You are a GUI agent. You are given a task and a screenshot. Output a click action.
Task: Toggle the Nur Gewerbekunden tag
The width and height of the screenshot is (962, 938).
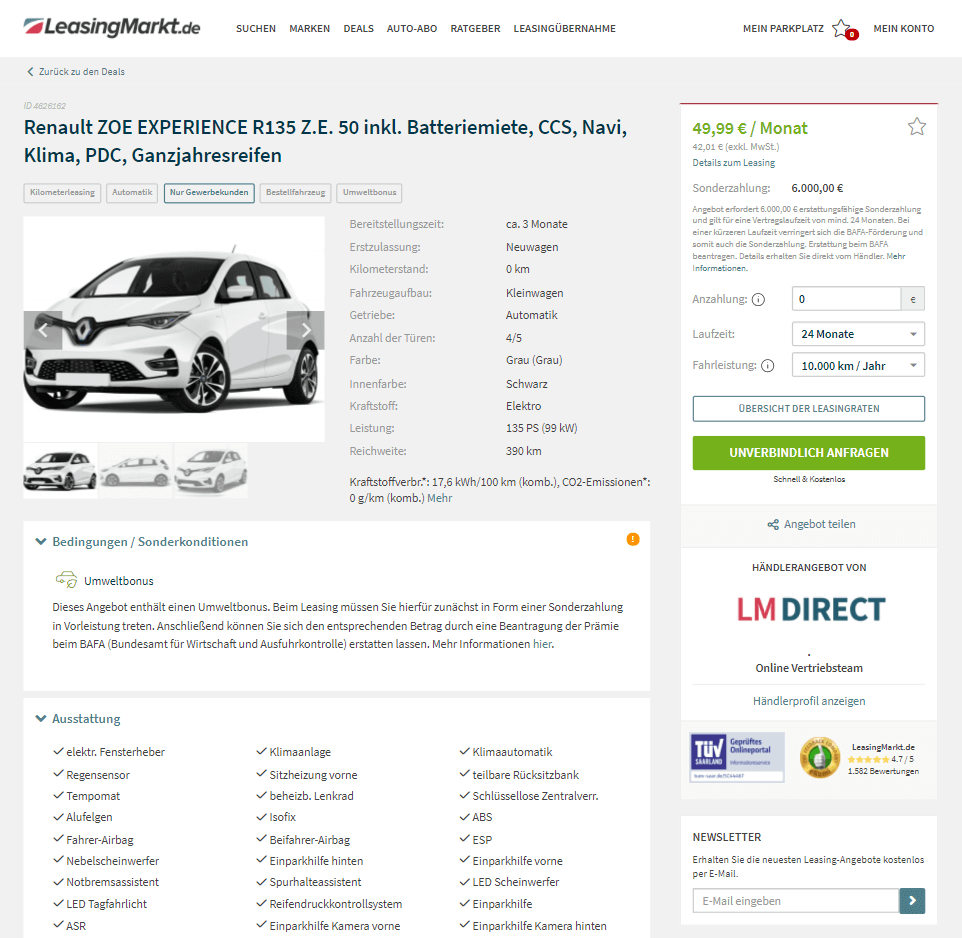pos(209,193)
